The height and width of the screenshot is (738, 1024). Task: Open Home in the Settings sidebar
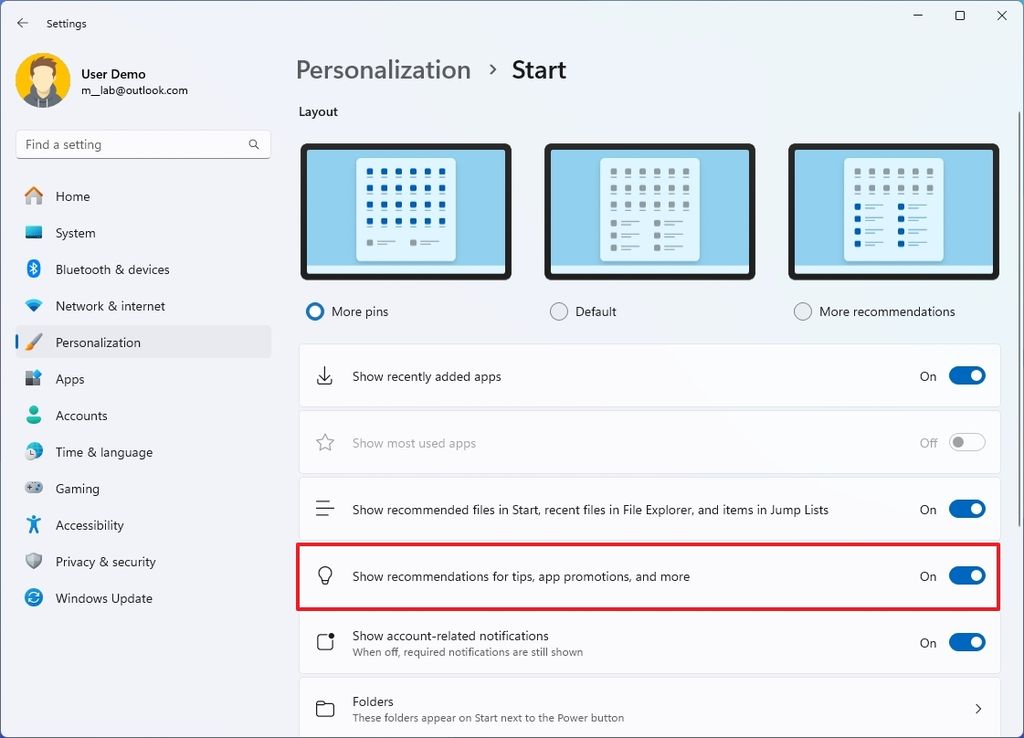tap(74, 196)
